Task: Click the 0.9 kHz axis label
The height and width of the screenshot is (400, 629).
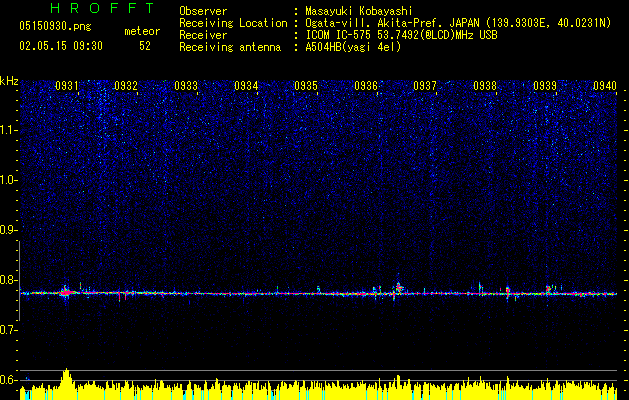Action: coord(8,230)
